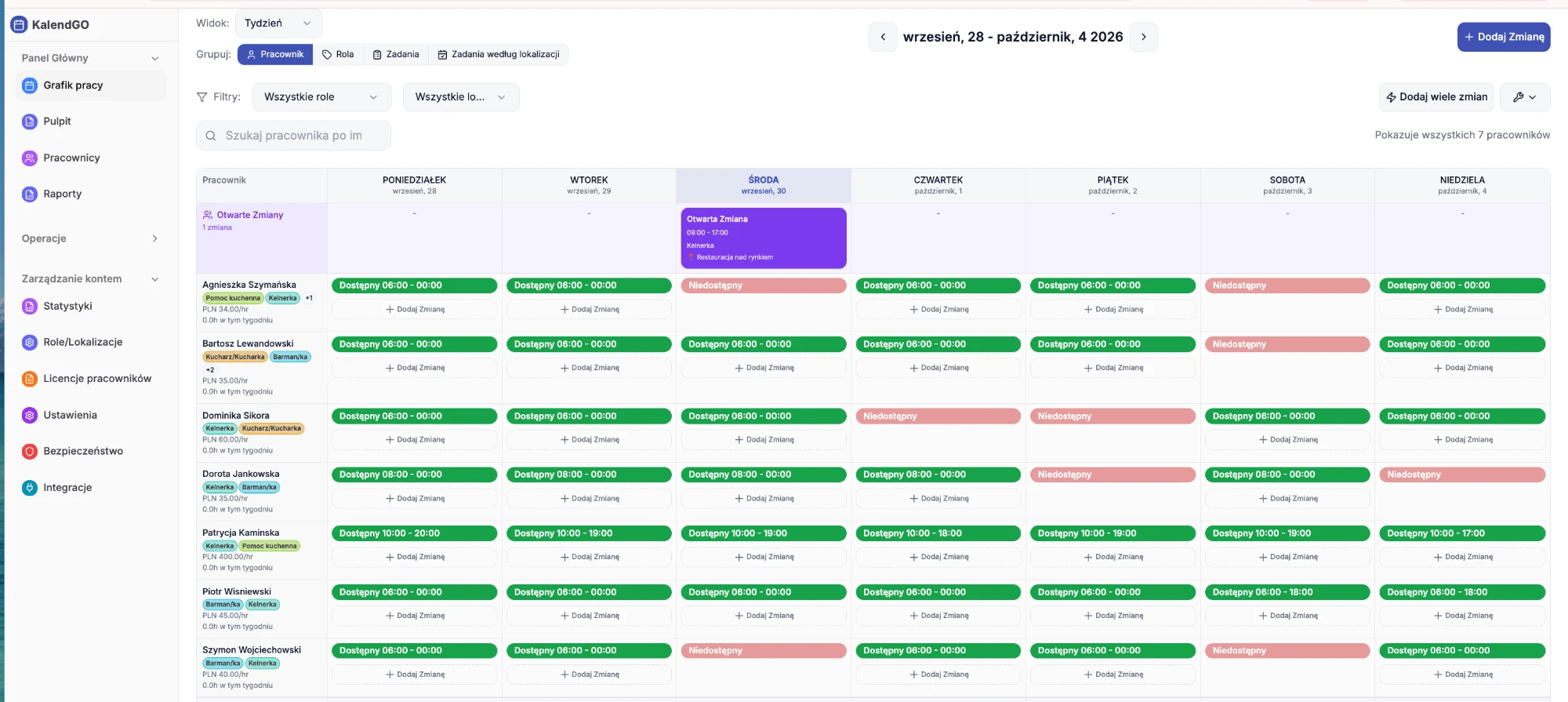Click the week range date label
The image size is (1568, 702).
coord(1013,37)
